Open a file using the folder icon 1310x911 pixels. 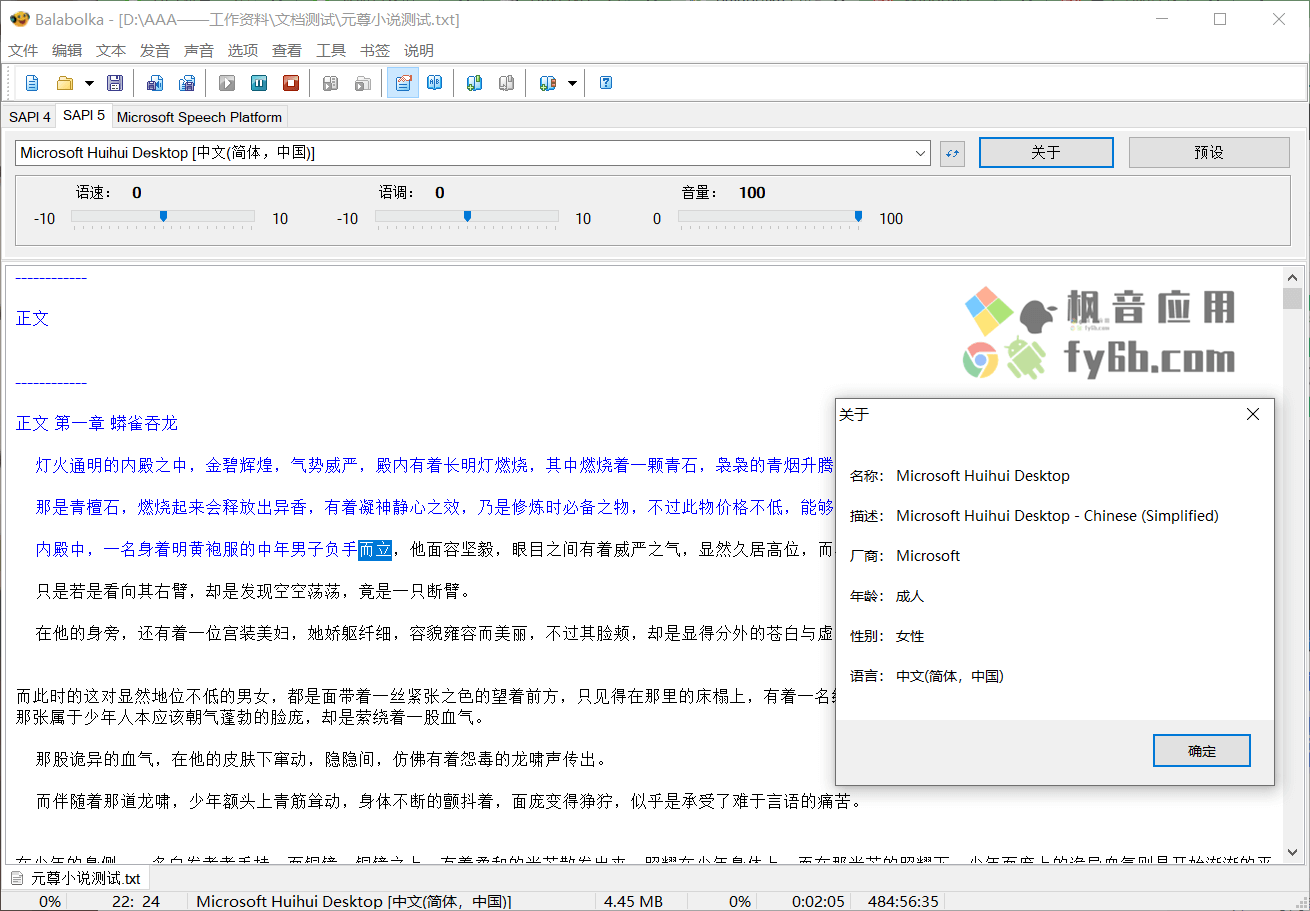[65, 83]
